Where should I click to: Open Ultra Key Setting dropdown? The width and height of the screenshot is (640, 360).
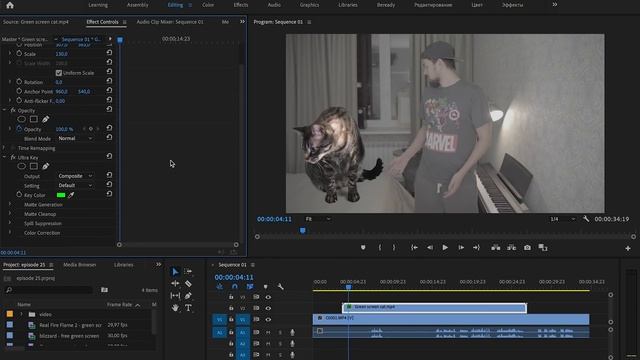coord(75,185)
